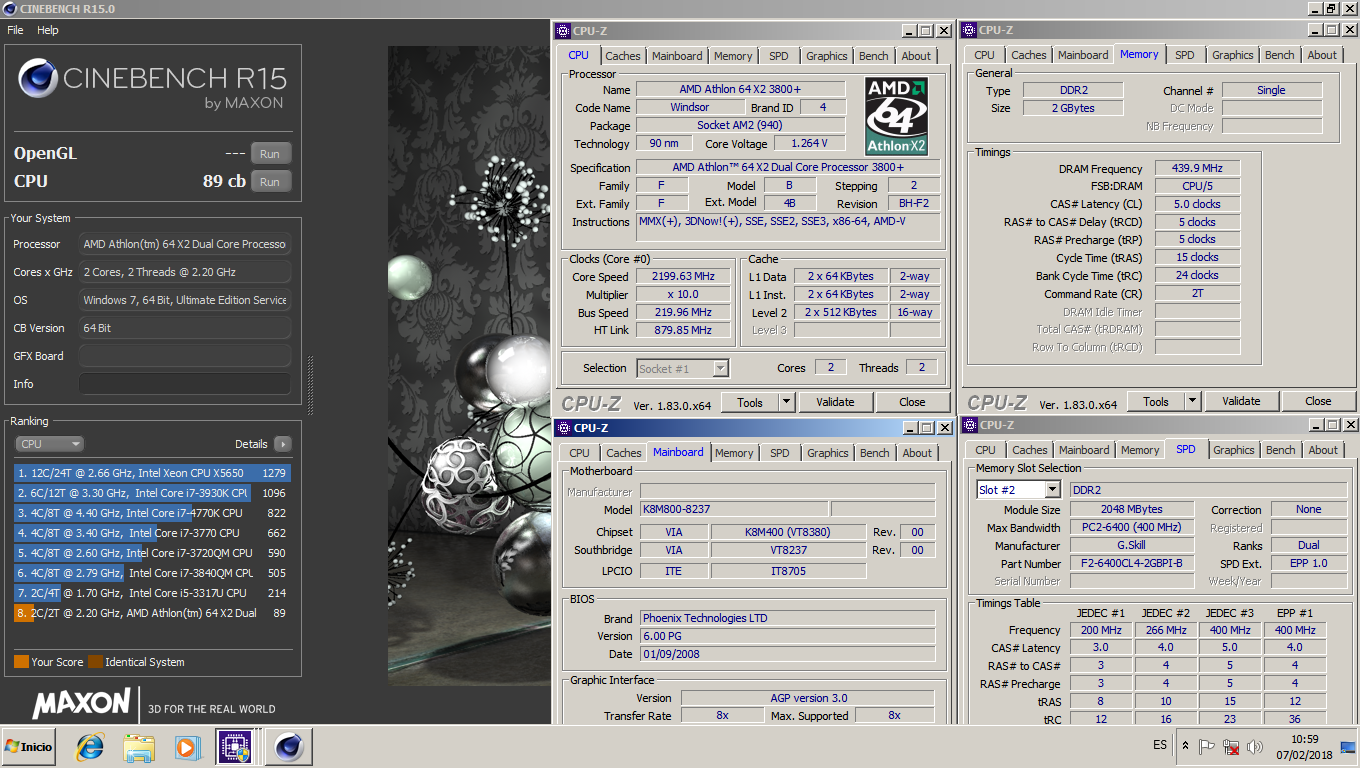Image resolution: width=1360 pixels, height=768 pixels.
Task: Click CPU-Z icon in Mainboard window title
Action: coord(564,428)
